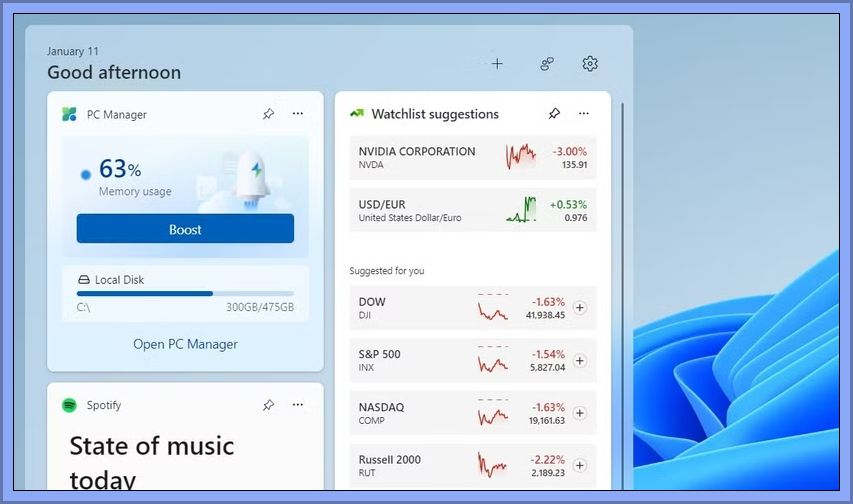
Task: Click the Suggested for you label
Action: click(x=387, y=271)
